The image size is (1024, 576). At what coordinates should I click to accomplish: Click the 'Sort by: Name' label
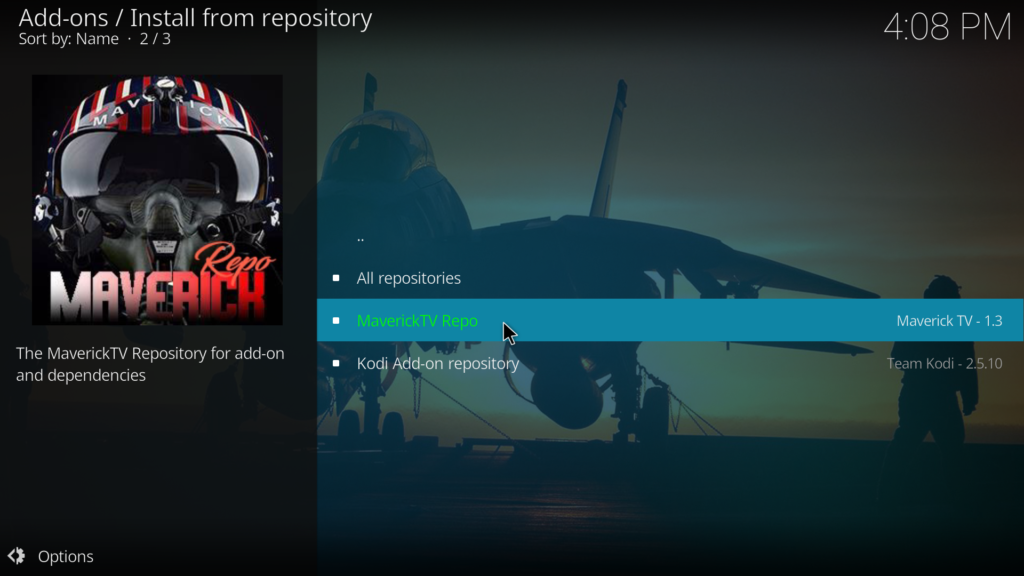click(x=69, y=39)
